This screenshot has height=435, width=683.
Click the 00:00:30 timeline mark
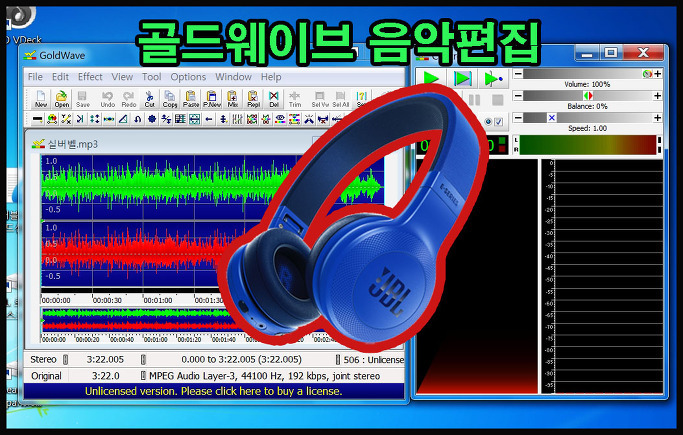(107, 300)
